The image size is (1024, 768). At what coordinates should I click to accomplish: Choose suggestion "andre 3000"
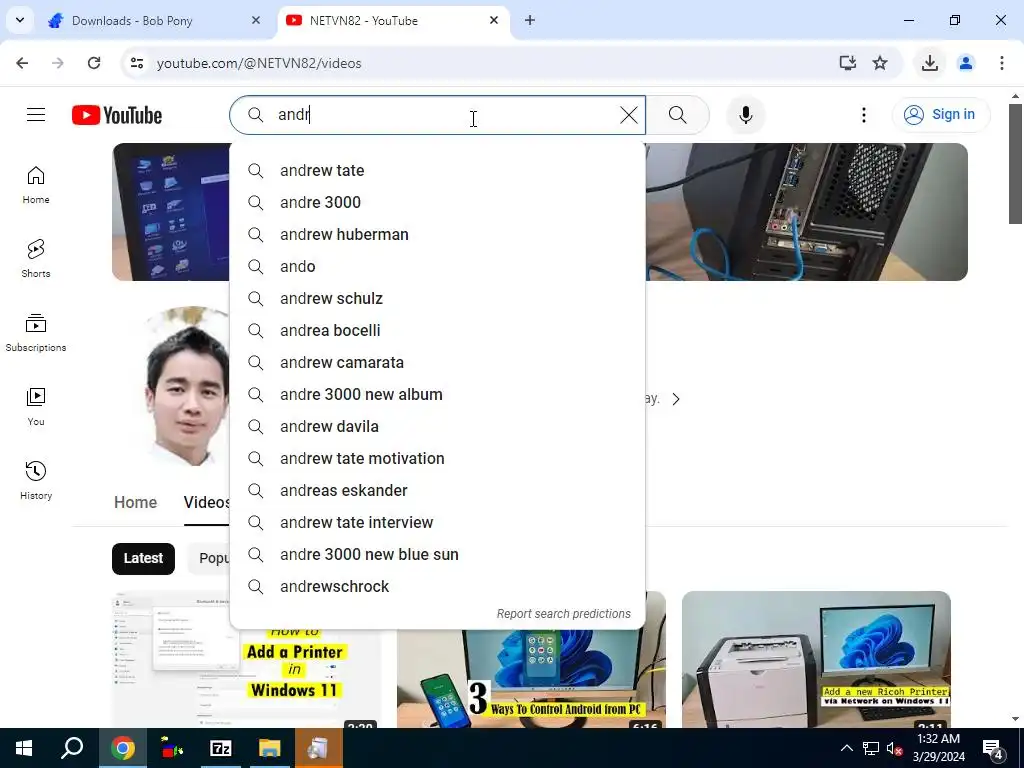click(437, 202)
